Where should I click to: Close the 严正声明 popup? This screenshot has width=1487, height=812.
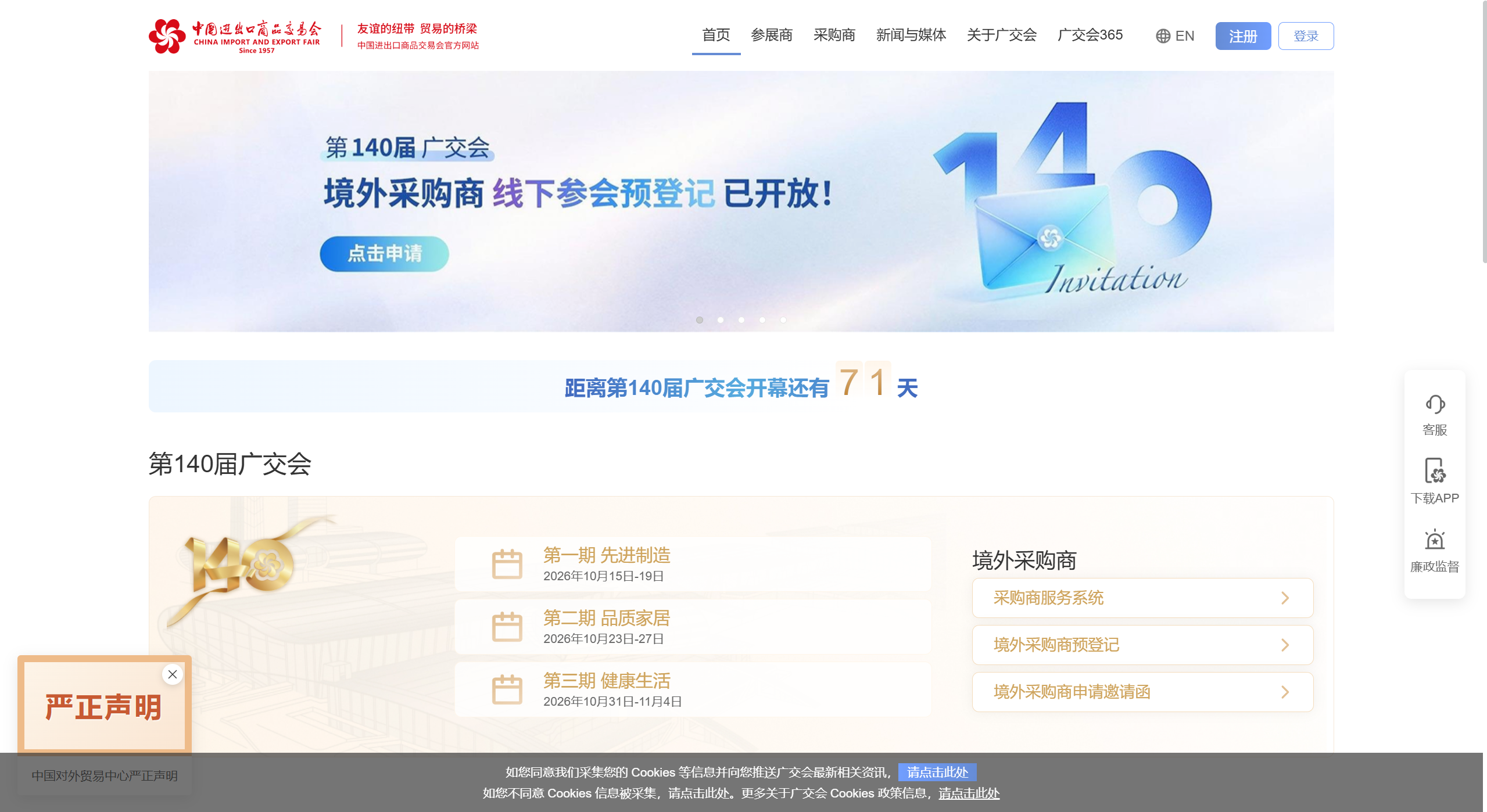pyautogui.click(x=173, y=674)
